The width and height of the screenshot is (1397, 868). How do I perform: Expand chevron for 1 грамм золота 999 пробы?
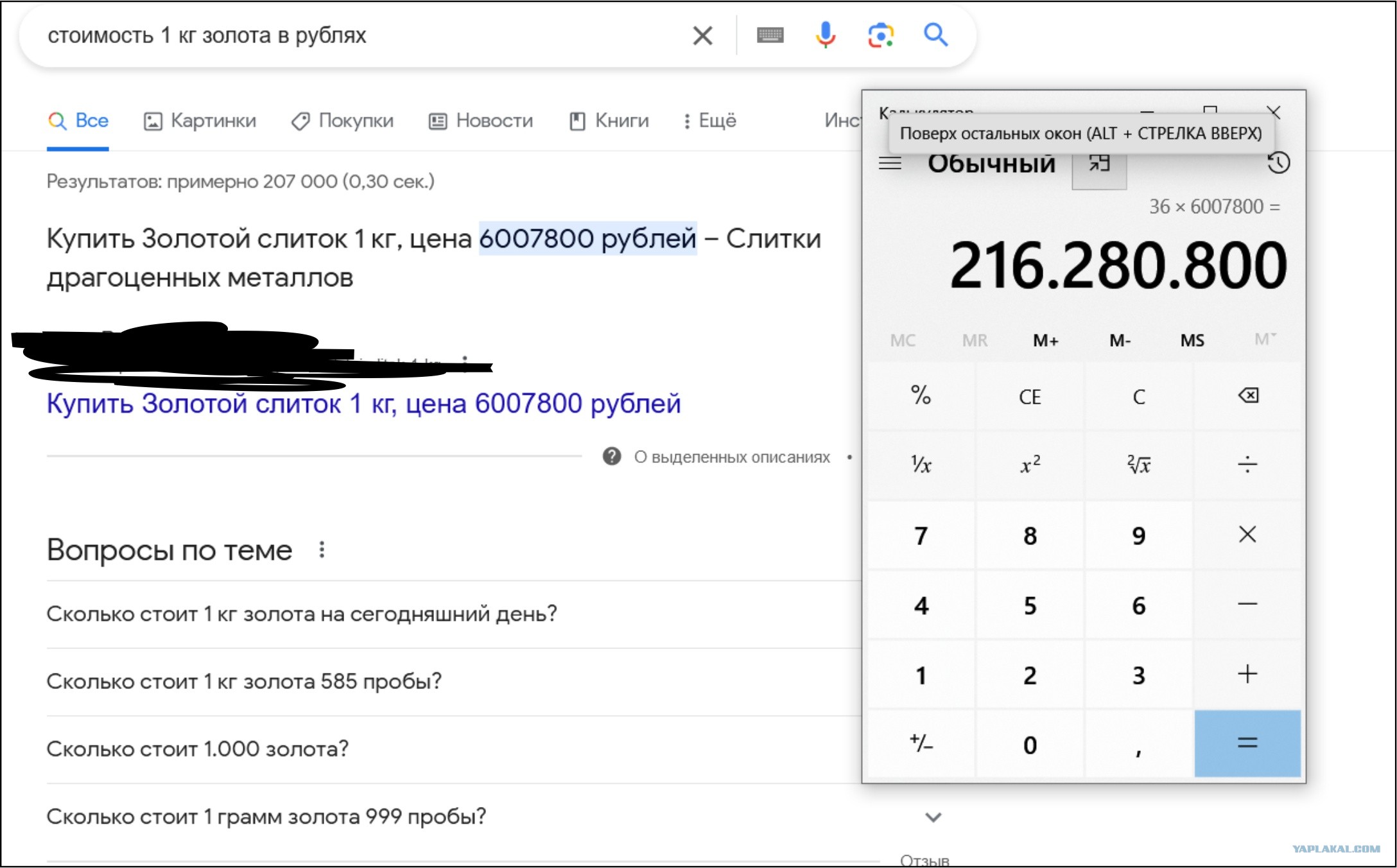tap(933, 817)
